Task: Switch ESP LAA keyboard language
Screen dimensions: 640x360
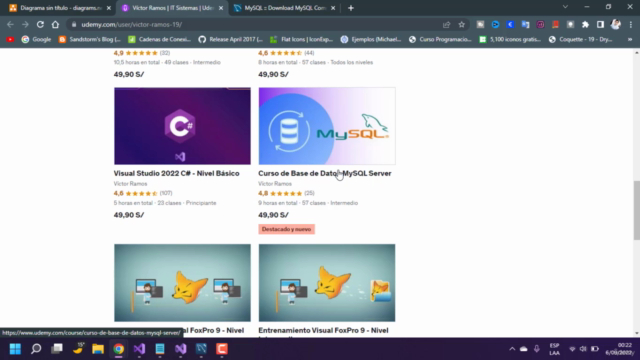Action: coord(554,349)
